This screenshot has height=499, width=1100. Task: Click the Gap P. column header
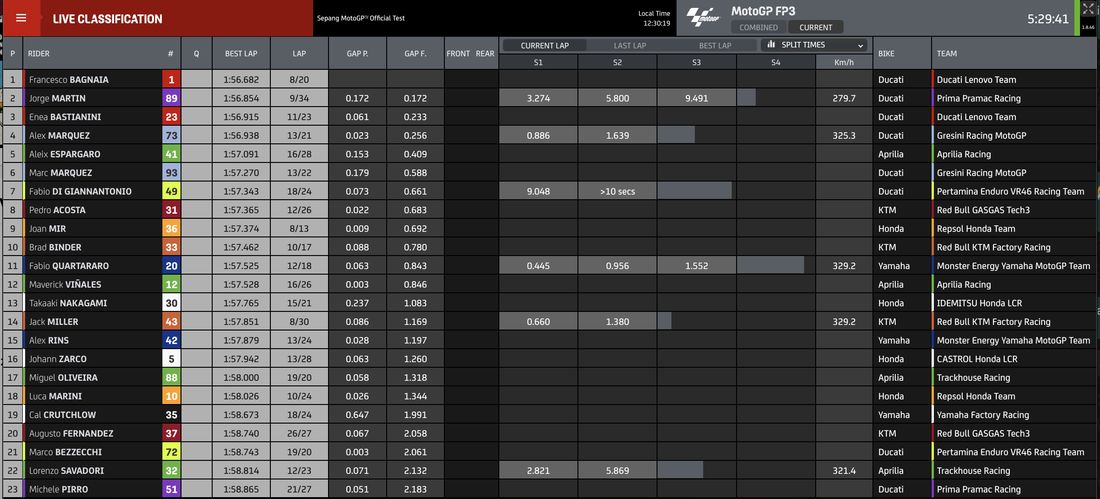coord(357,53)
